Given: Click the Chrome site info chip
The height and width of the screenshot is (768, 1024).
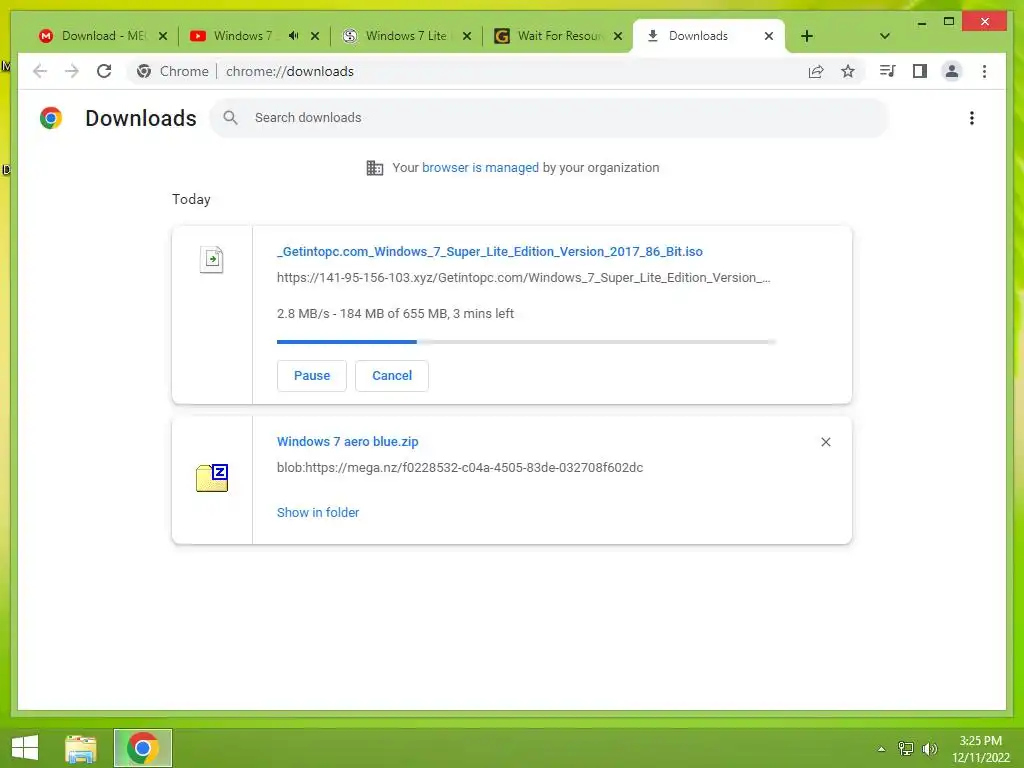Looking at the screenshot, I should tap(173, 71).
